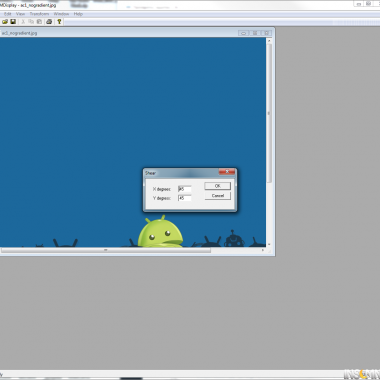Click the Help question mark toolbar icon
Image resolution: width=380 pixels, height=380 pixels.
[59, 22]
